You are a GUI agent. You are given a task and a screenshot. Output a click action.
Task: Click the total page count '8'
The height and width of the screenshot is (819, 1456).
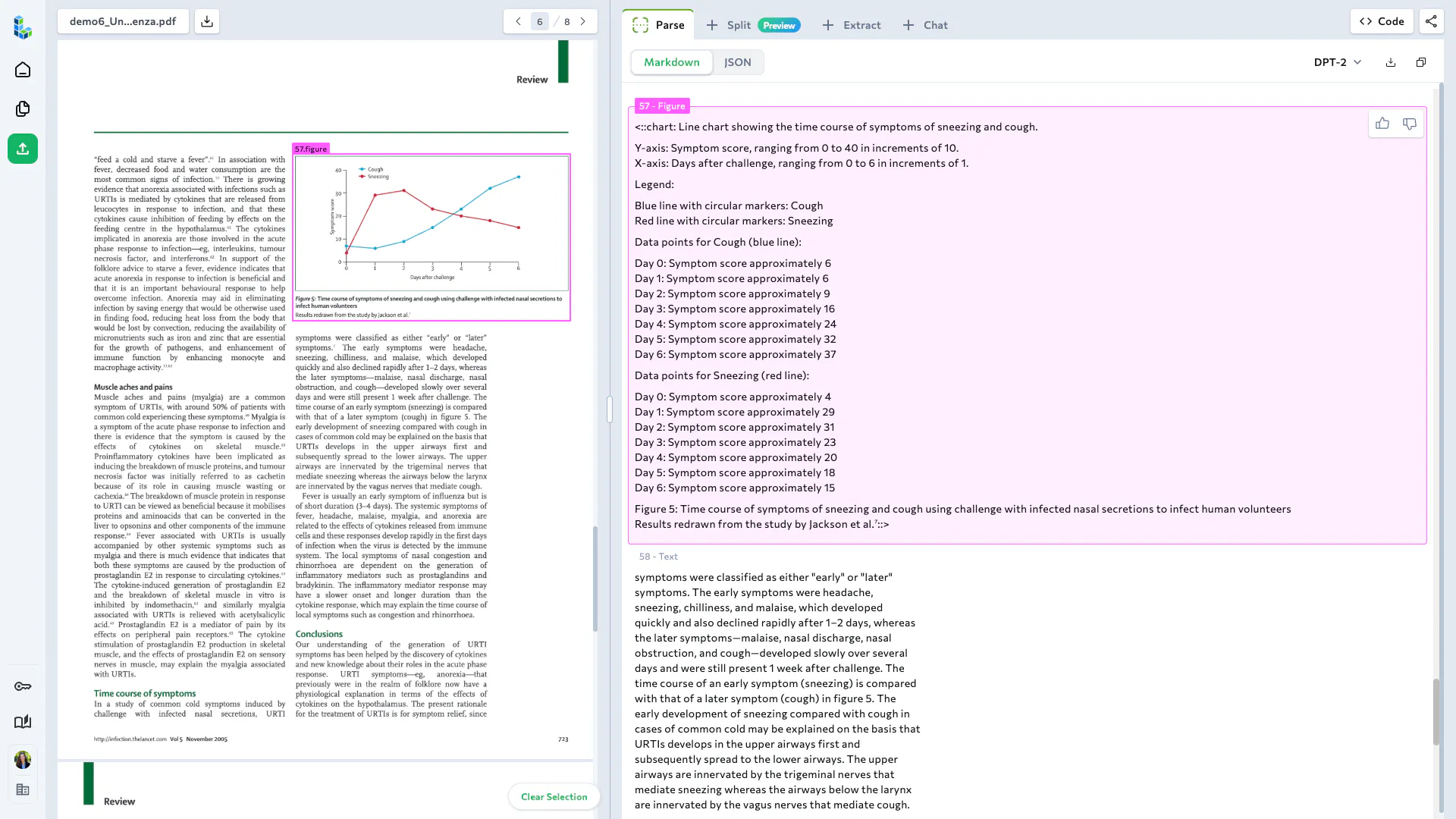[567, 21]
